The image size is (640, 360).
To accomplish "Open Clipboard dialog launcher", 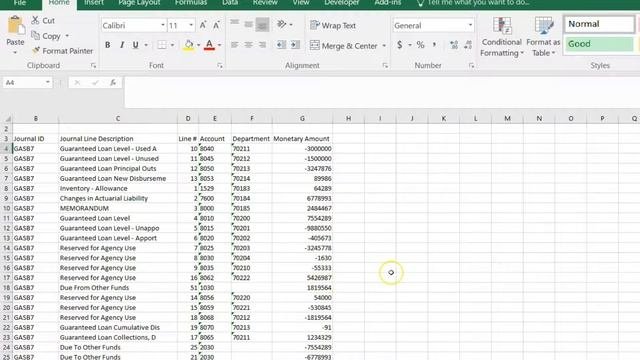I will coord(93,65).
